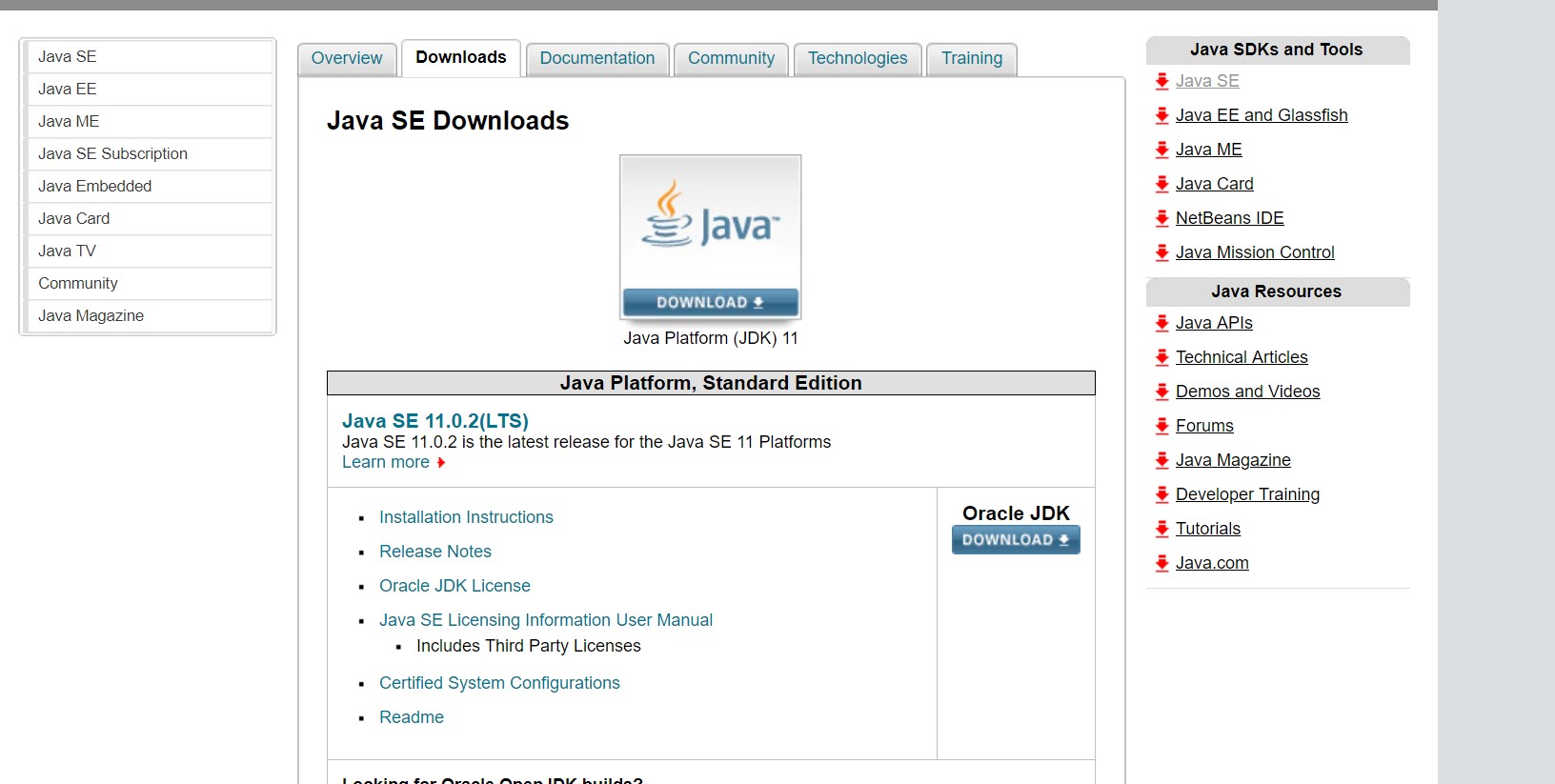
Task: Open Java EE and Glassfish link
Action: click(x=1262, y=115)
